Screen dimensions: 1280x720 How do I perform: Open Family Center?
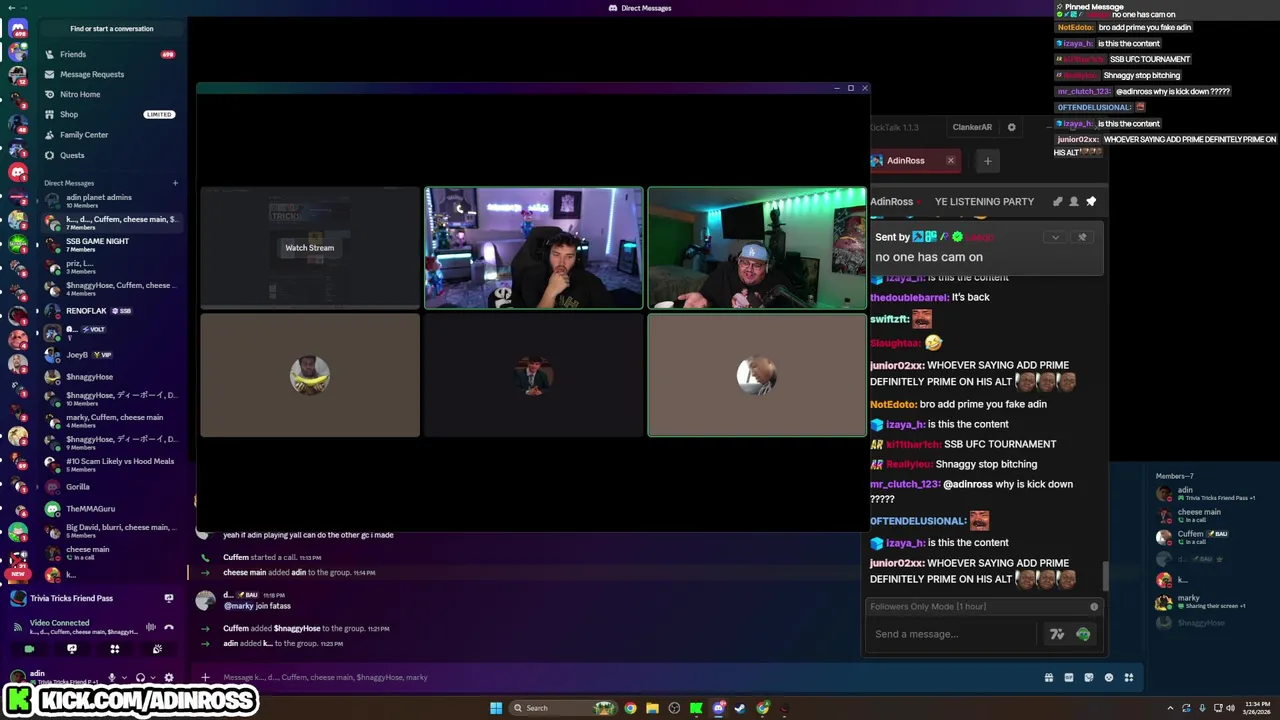112,135
